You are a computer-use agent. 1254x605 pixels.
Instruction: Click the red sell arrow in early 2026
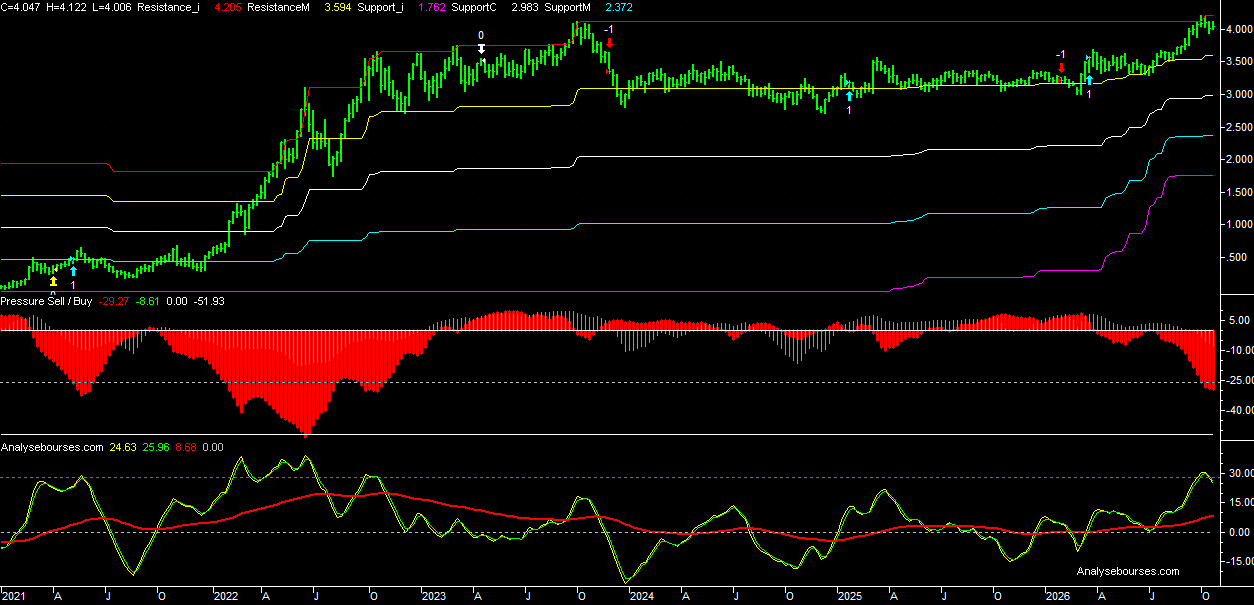tap(1061, 68)
